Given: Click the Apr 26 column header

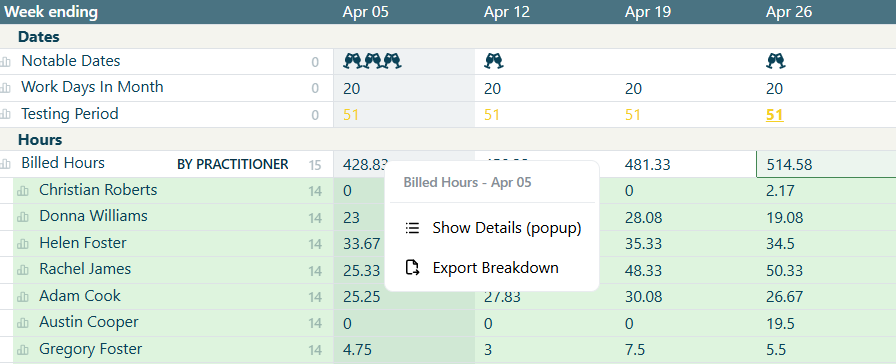Looking at the screenshot, I should point(789,12).
